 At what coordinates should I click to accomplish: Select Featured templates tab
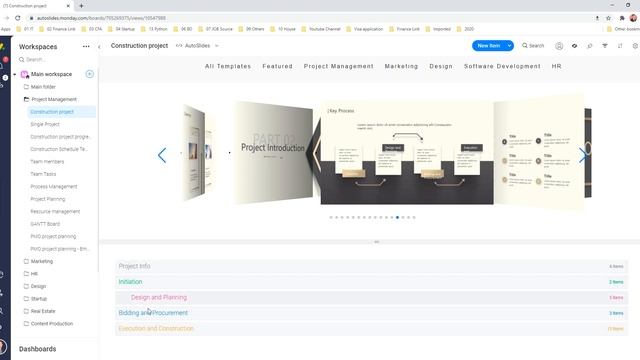tap(278, 66)
